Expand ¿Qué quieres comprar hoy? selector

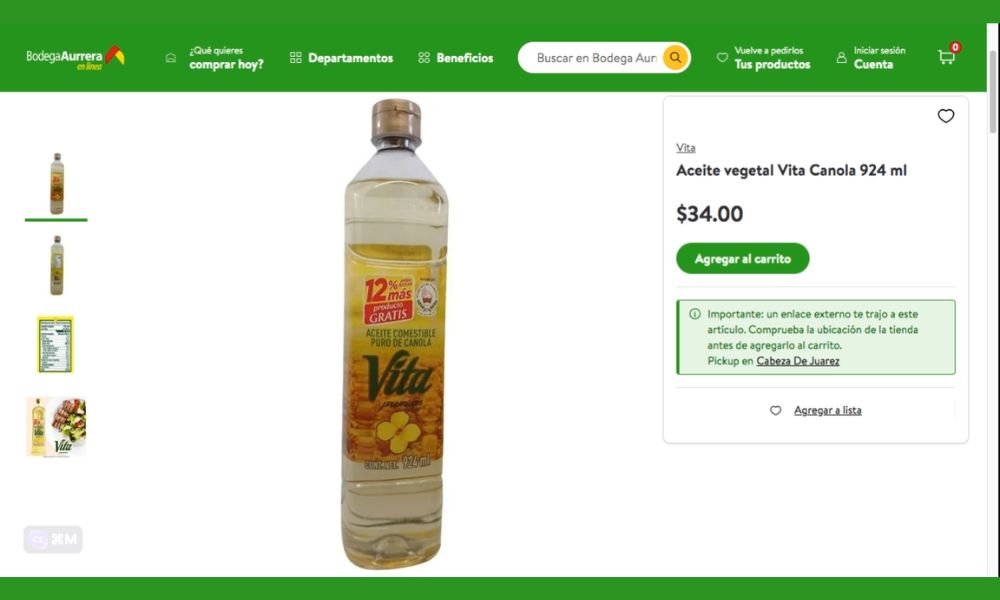[226, 58]
